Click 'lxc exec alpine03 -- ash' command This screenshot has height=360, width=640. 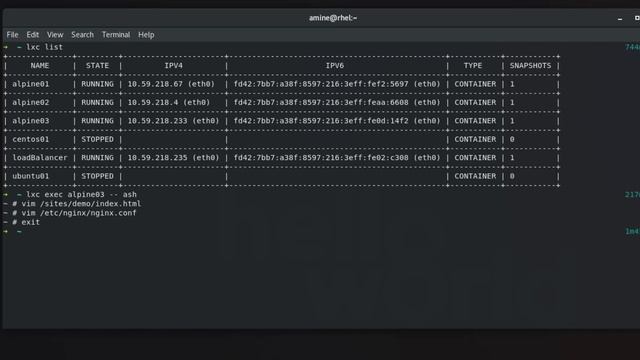[81, 194]
